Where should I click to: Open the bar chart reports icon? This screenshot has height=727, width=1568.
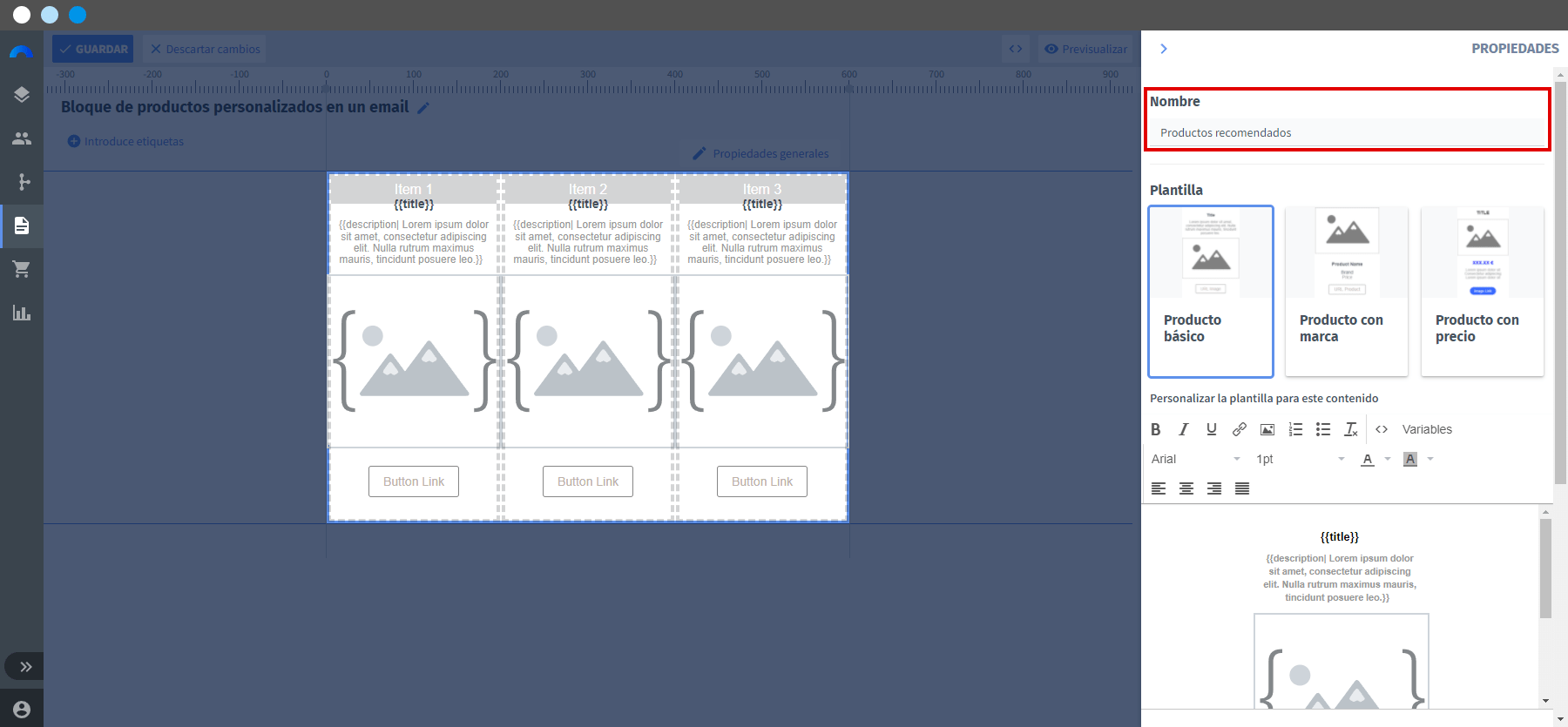pos(22,313)
